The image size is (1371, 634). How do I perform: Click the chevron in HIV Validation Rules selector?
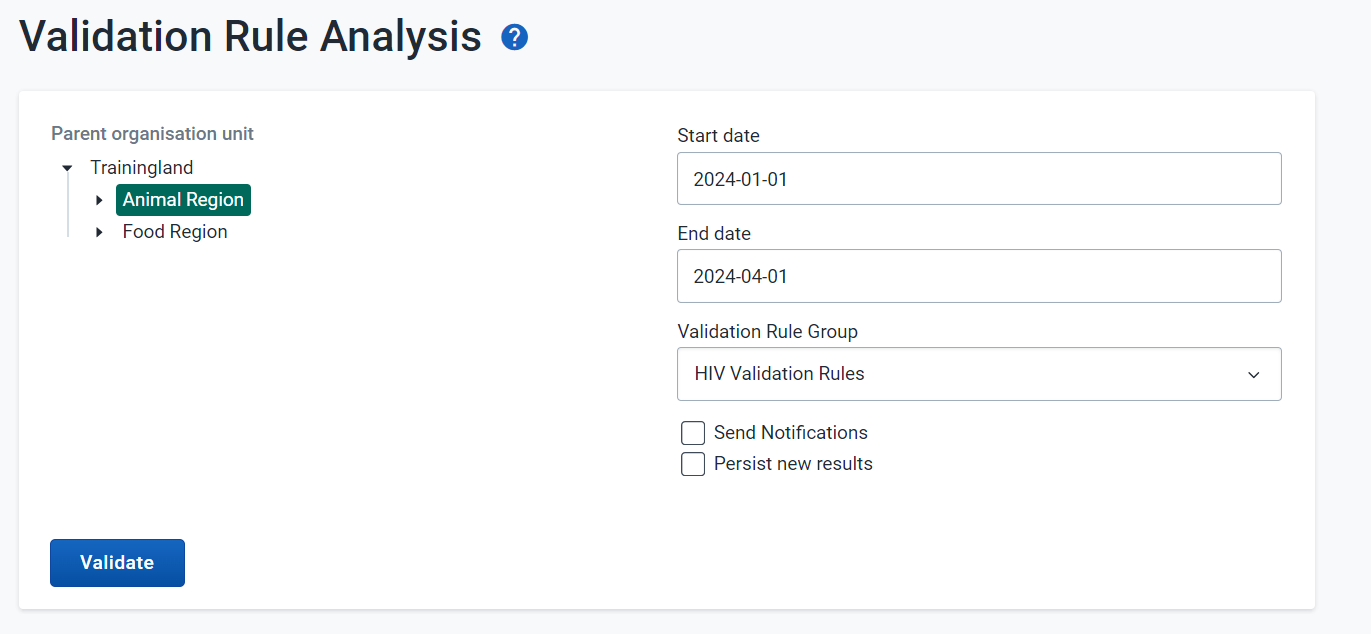(x=1253, y=375)
